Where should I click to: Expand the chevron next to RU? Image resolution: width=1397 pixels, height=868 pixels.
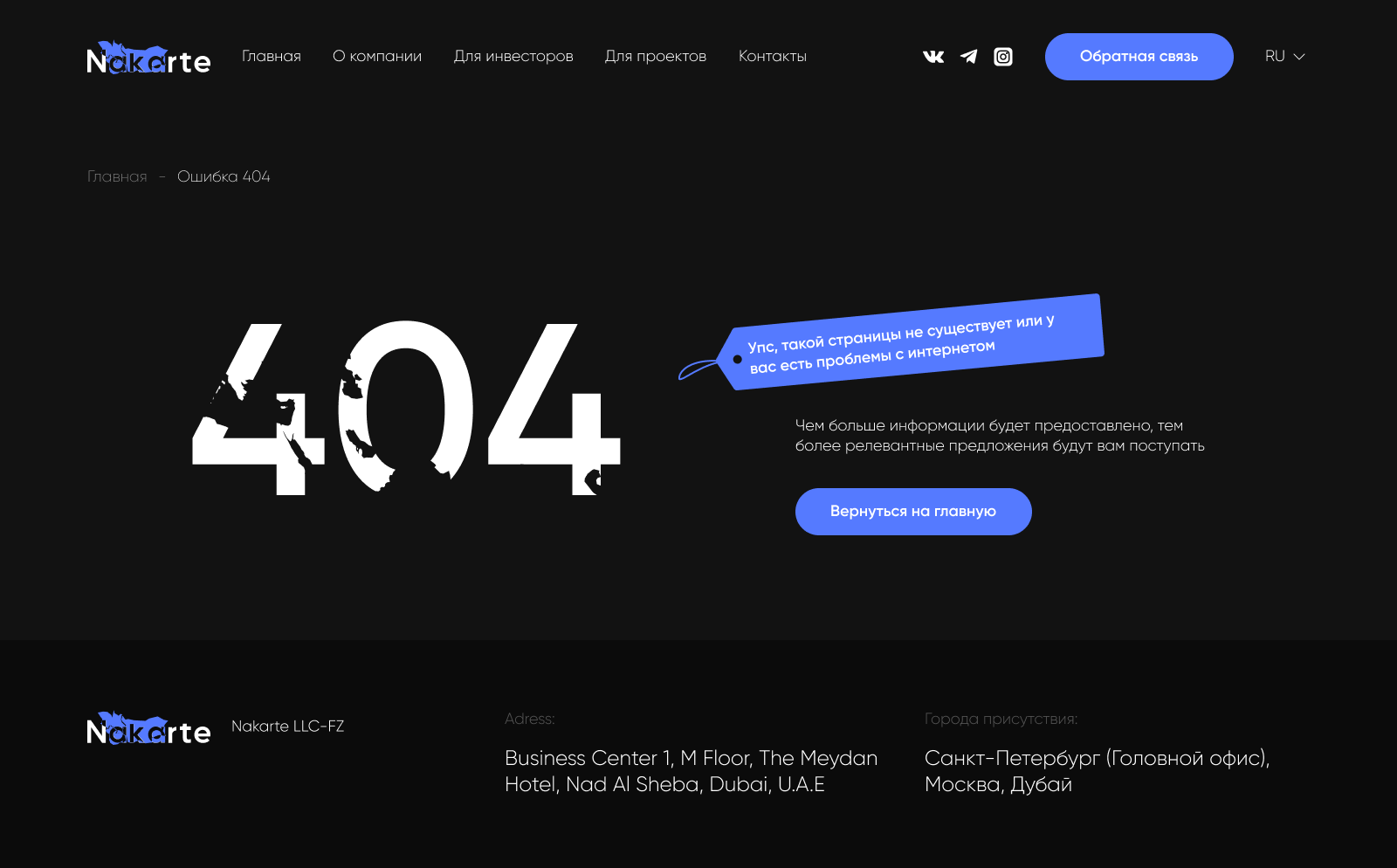click(x=1299, y=58)
